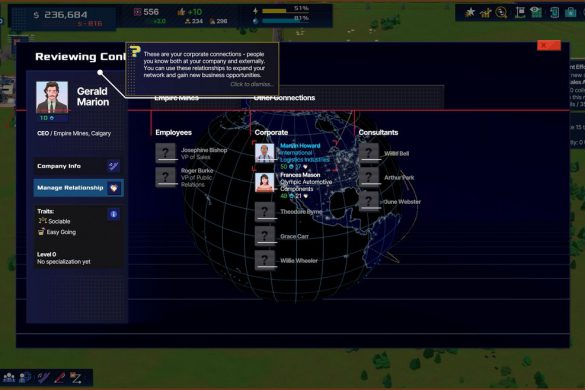Select Frances Mason contact portrait
This screenshot has height=390, width=585.
[x=265, y=182]
